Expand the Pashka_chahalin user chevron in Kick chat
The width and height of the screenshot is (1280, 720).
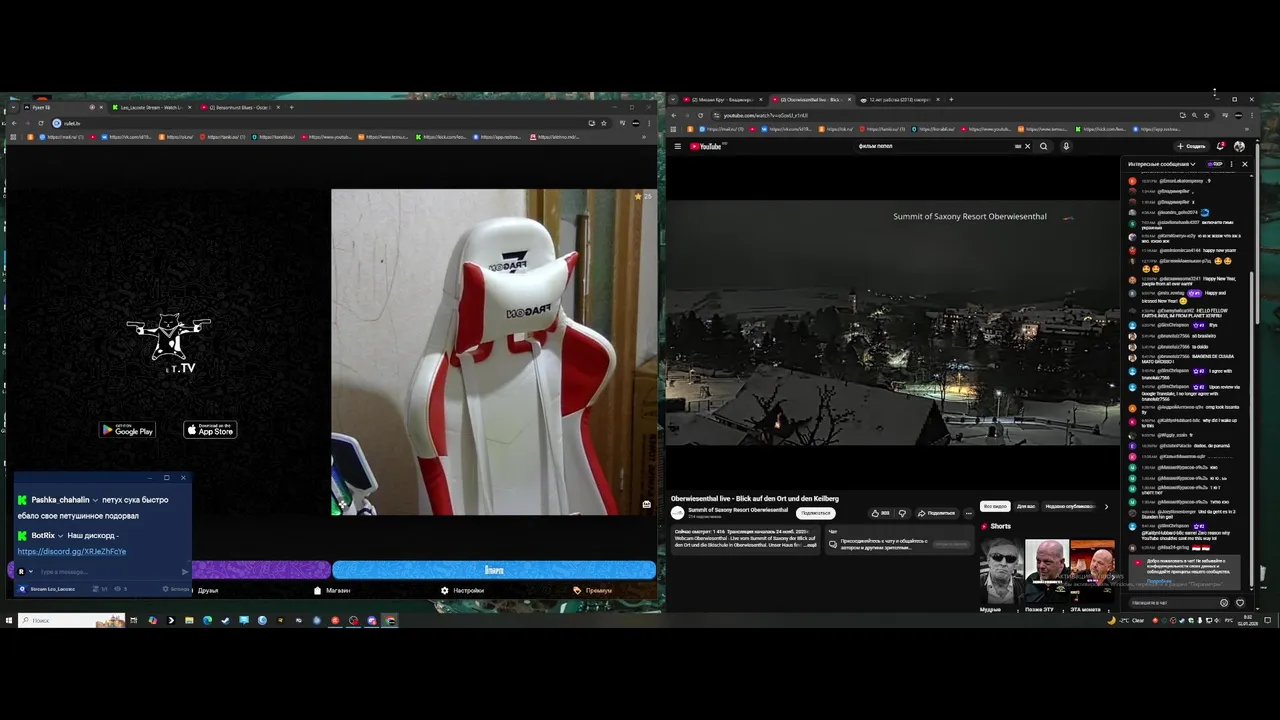pos(95,500)
